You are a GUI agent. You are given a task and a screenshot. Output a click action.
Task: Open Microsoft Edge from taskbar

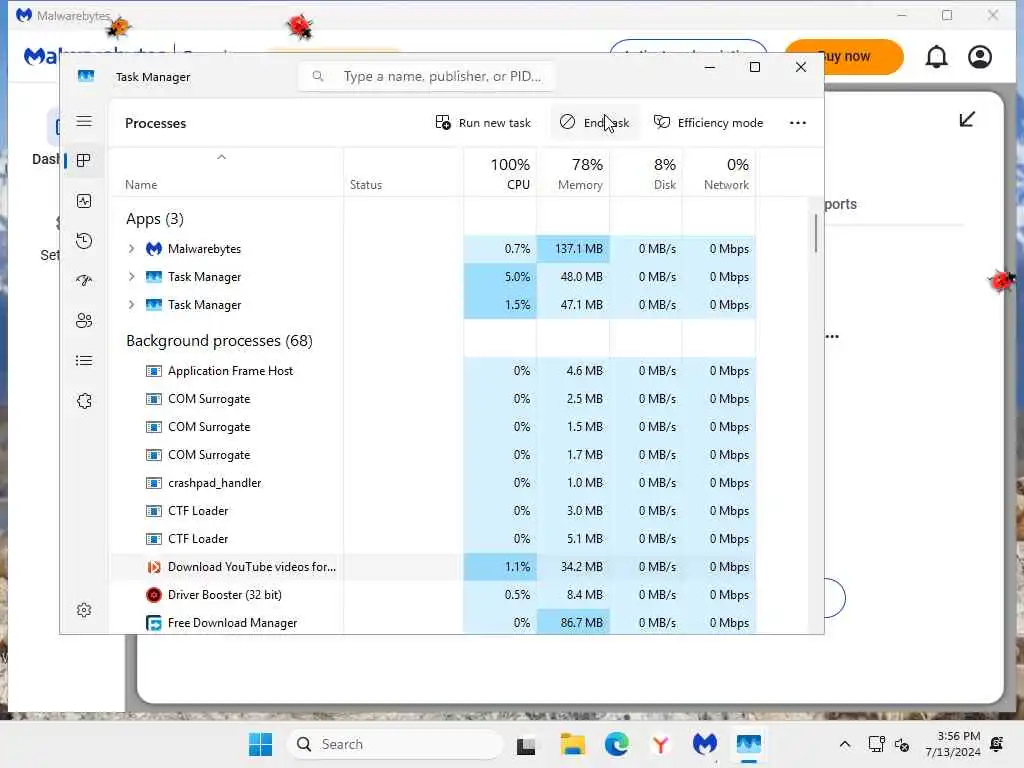616,744
